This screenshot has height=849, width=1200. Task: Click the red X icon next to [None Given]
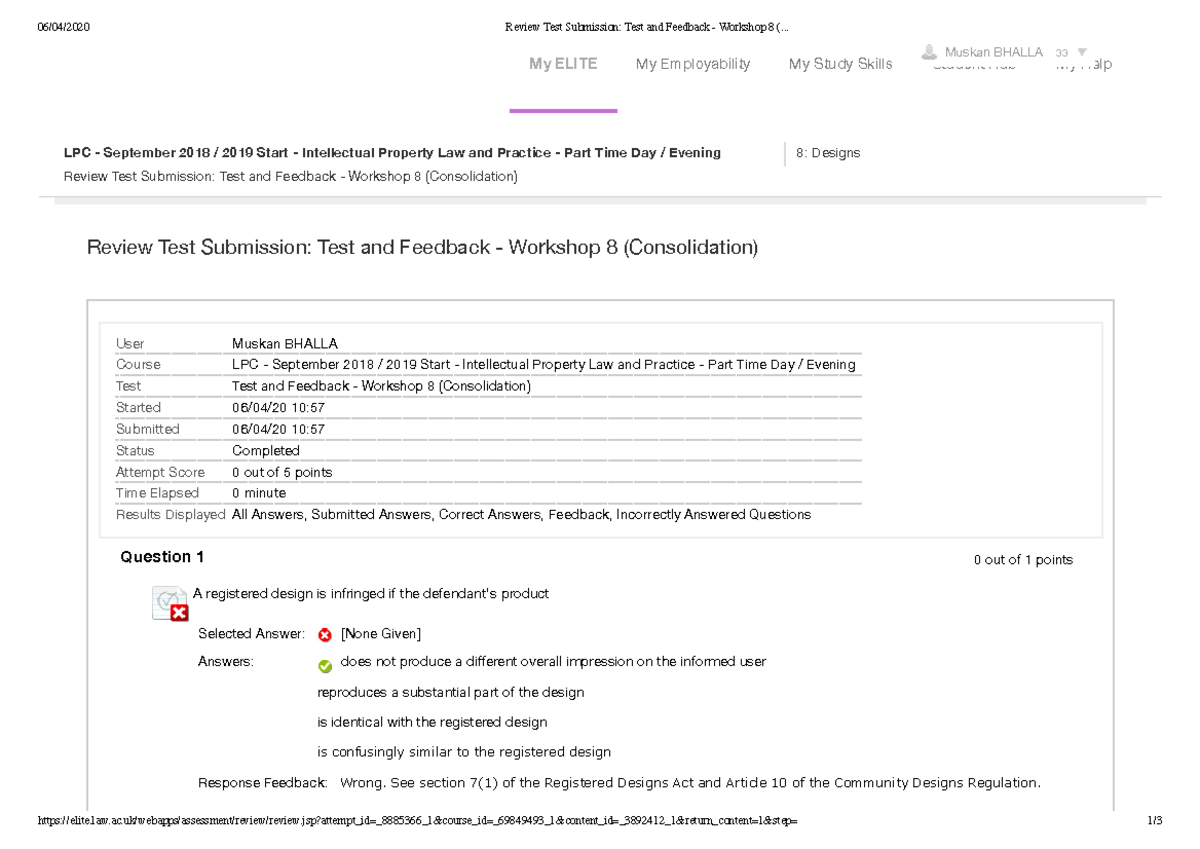pyautogui.click(x=322, y=633)
